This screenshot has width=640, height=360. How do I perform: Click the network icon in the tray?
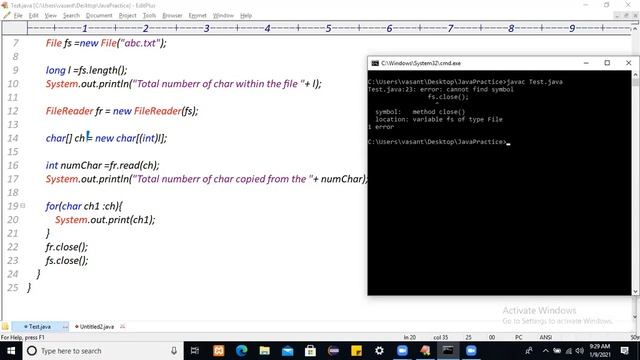(569, 351)
